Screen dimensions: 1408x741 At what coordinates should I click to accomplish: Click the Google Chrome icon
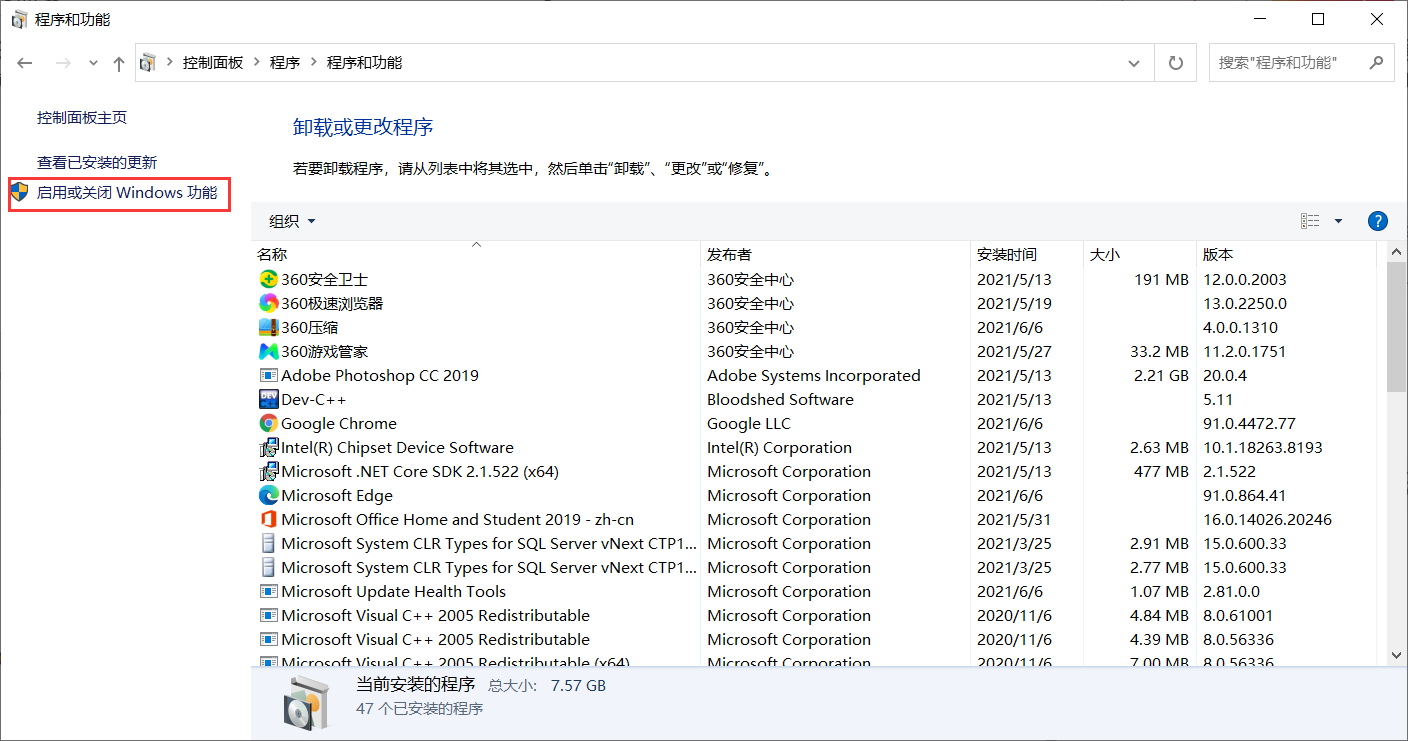pyautogui.click(x=268, y=423)
